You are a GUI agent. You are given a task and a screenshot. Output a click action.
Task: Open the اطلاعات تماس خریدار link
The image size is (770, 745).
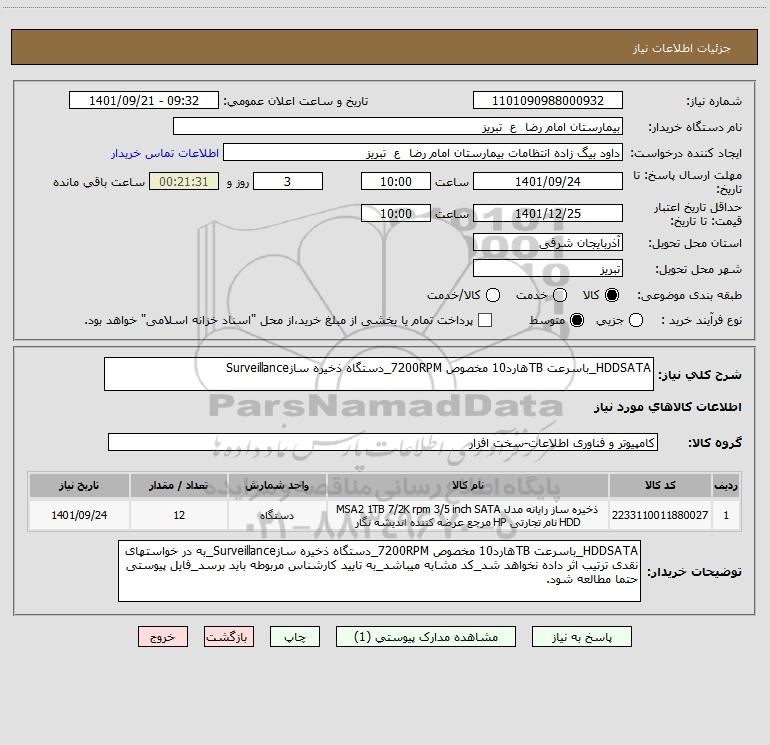(x=165, y=153)
